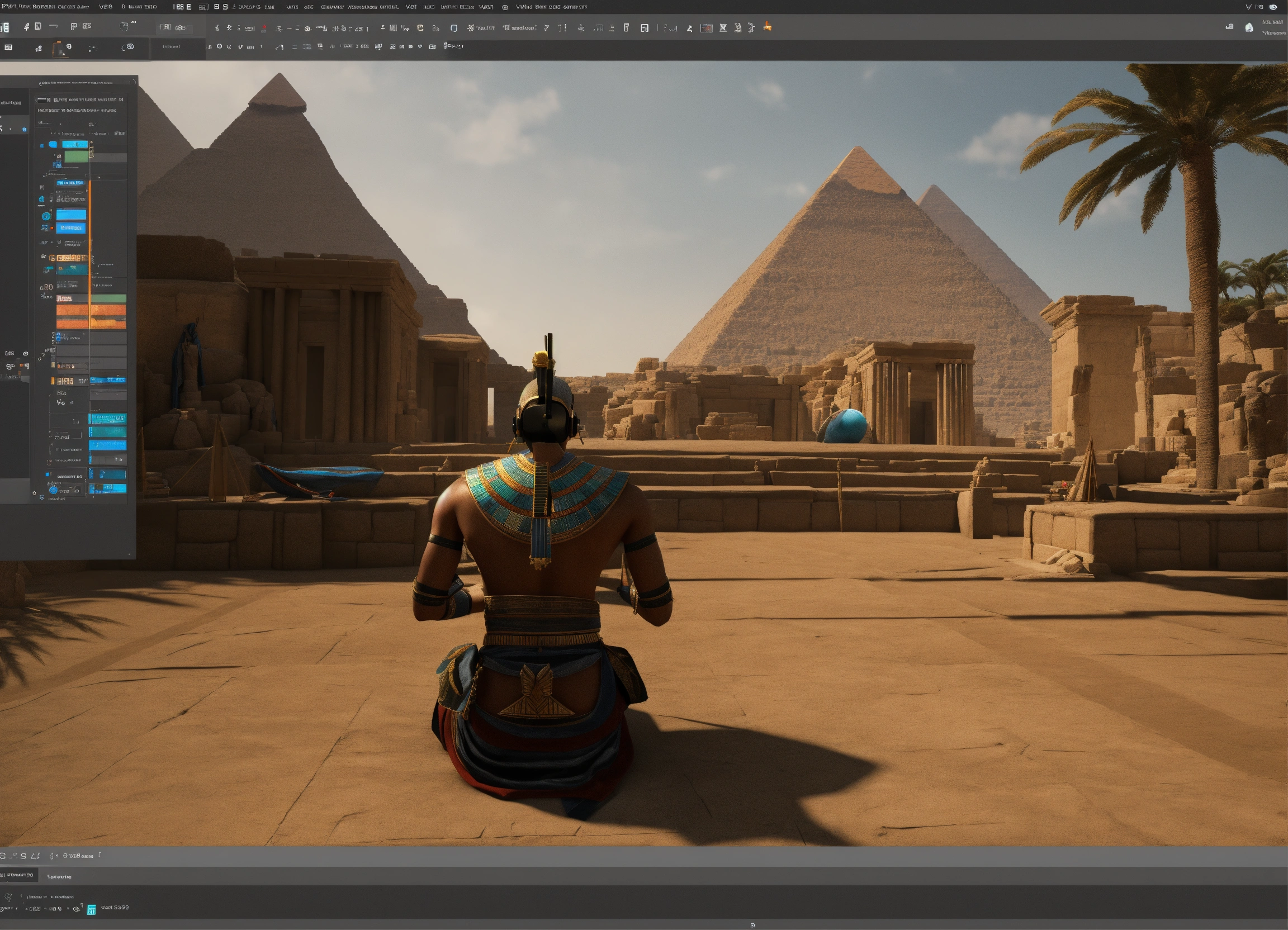This screenshot has width=1288, height=930.
Task: Click the orange figure icon in top toolbar
Action: (x=767, y=27)
